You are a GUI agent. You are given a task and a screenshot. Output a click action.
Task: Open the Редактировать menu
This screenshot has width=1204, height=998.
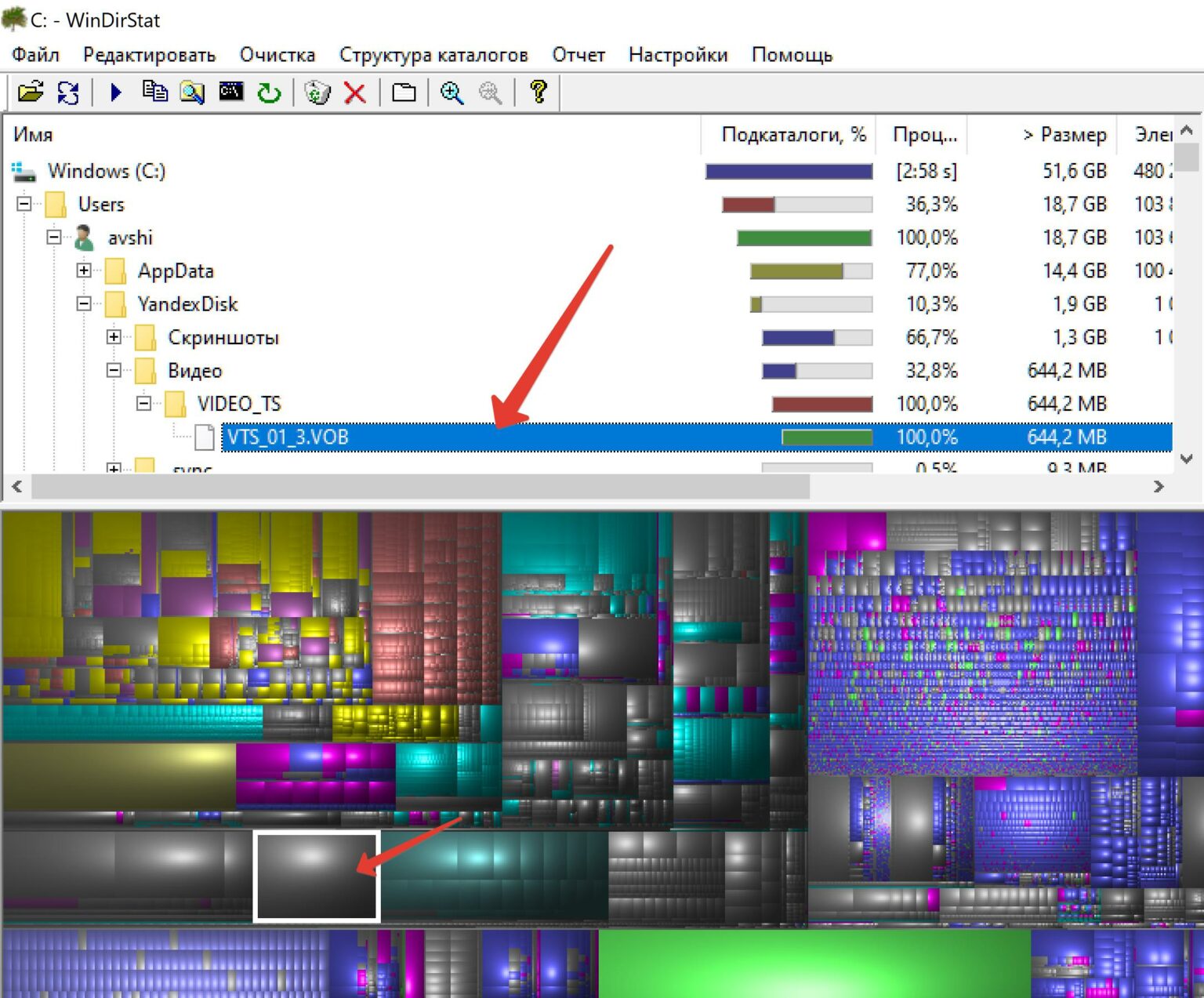pos(149,55)
